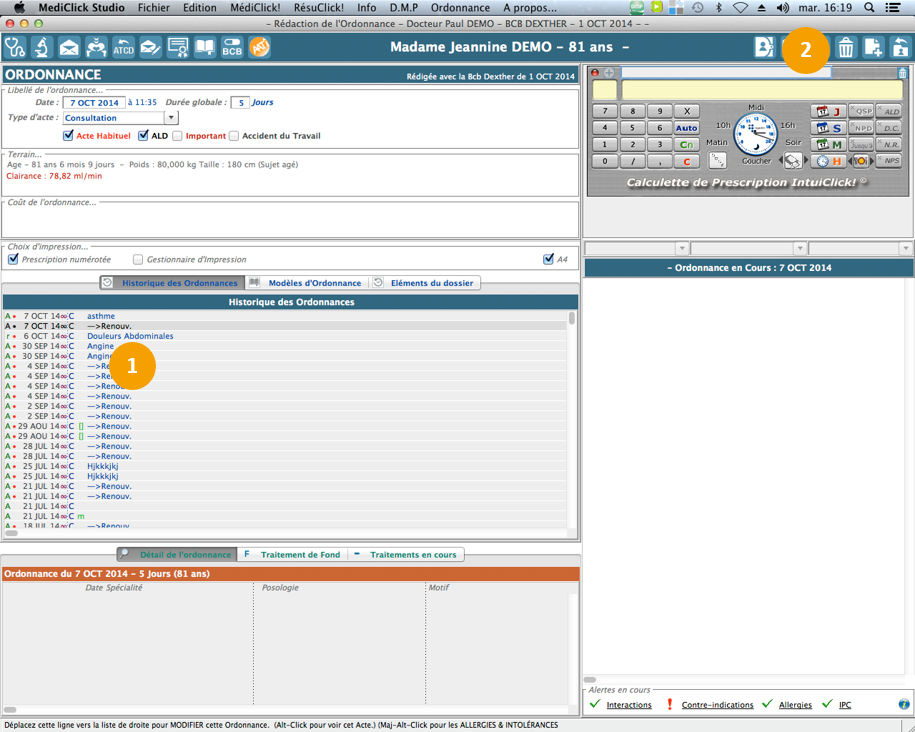Open the Contre-indications alert link
The image size is (915, 732).
pyautogui.click(x=717, y=705)
